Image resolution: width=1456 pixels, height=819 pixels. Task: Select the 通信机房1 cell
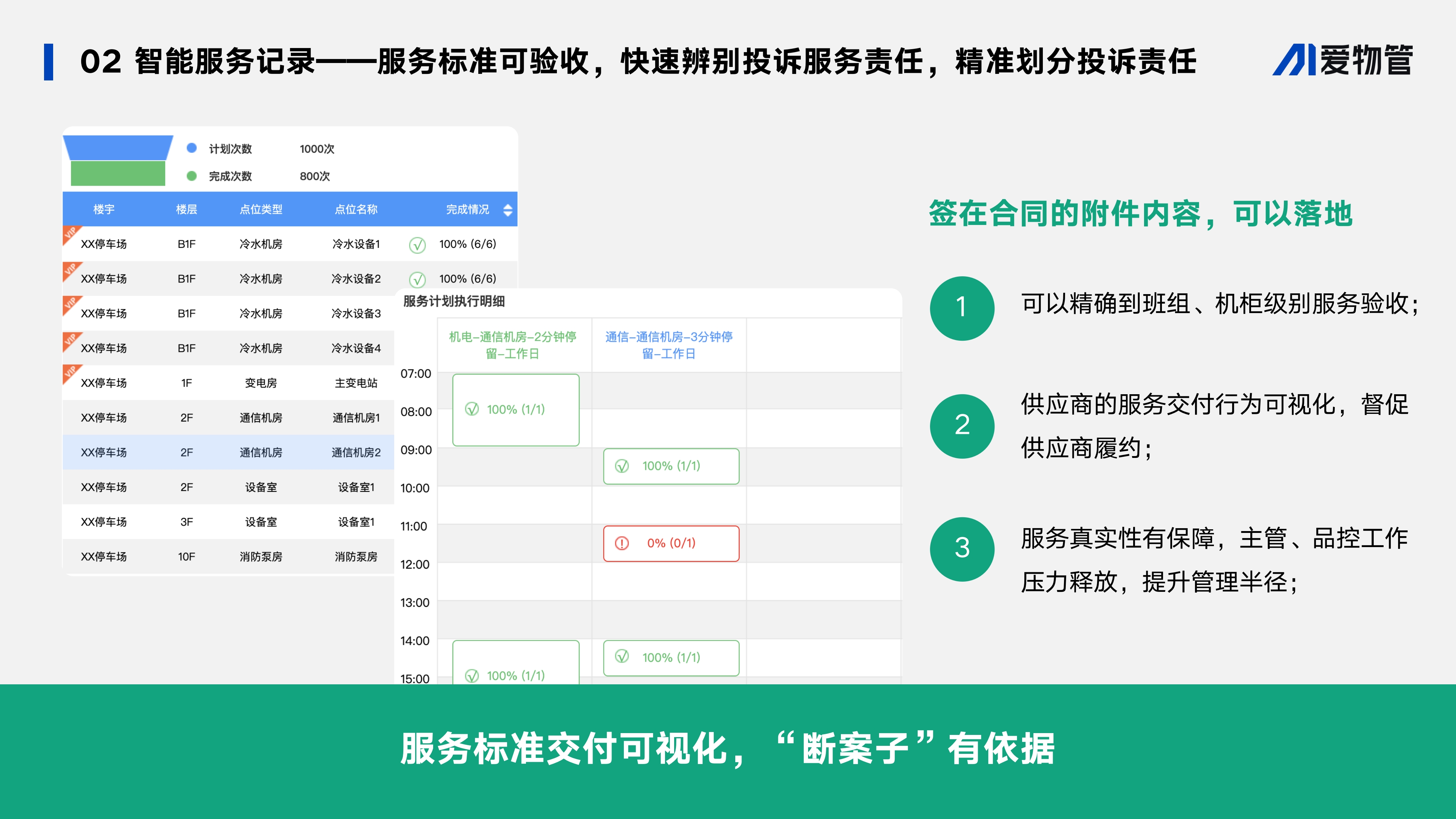(356, 418)
